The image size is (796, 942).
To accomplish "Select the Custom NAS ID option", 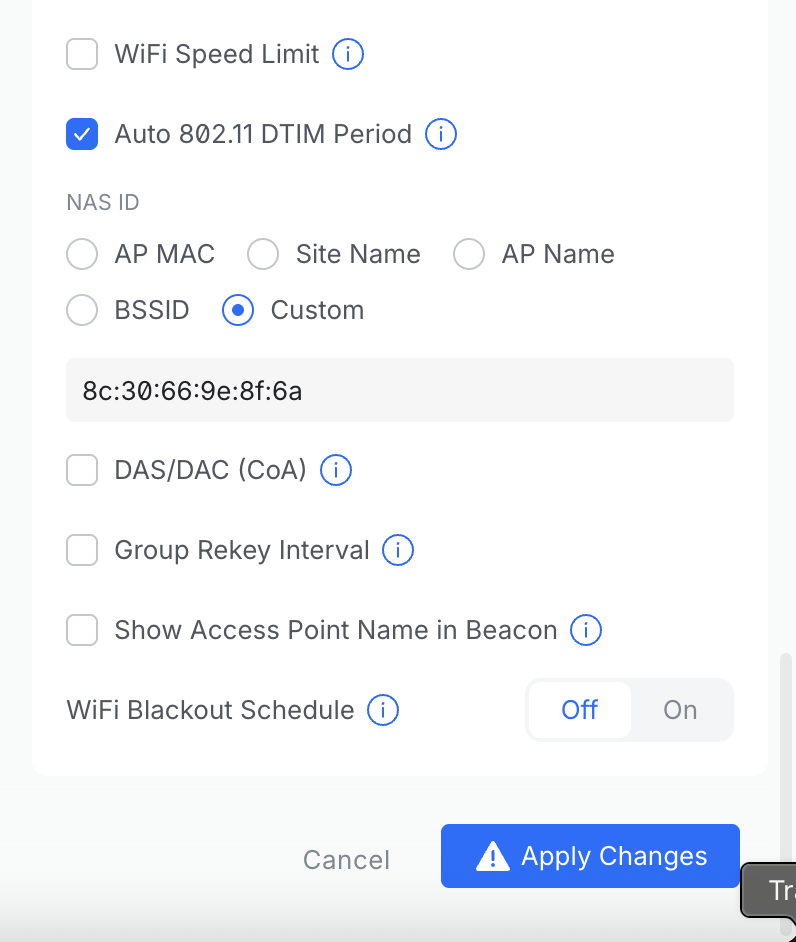I will (238, 310).
